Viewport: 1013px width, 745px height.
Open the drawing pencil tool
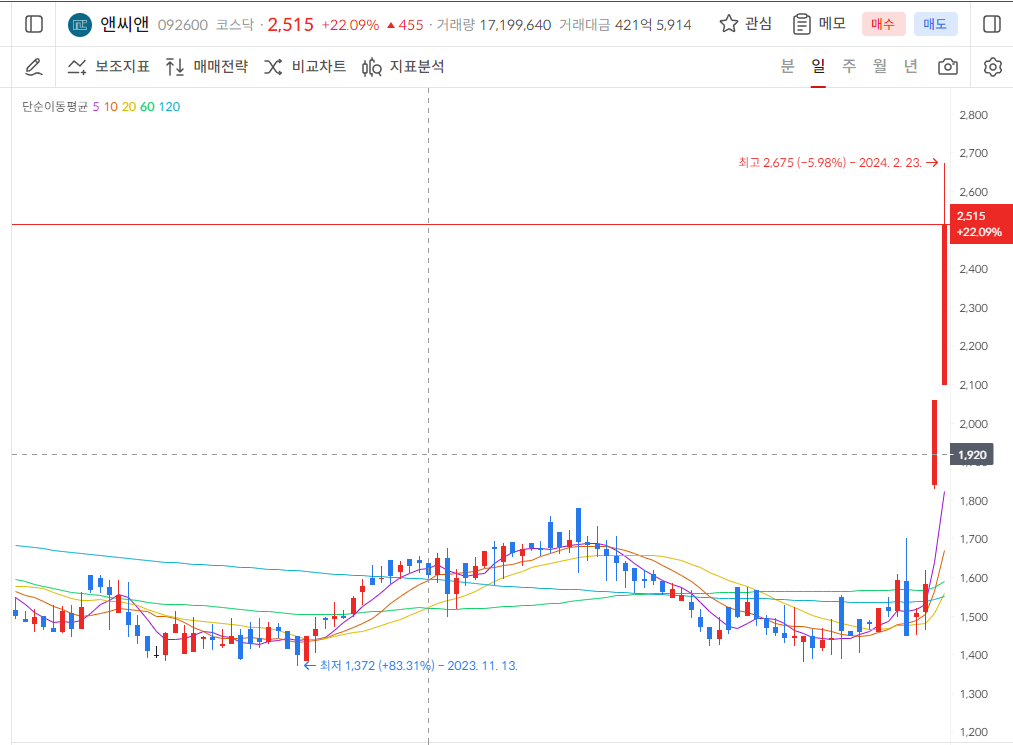click(x=34, y=67)
